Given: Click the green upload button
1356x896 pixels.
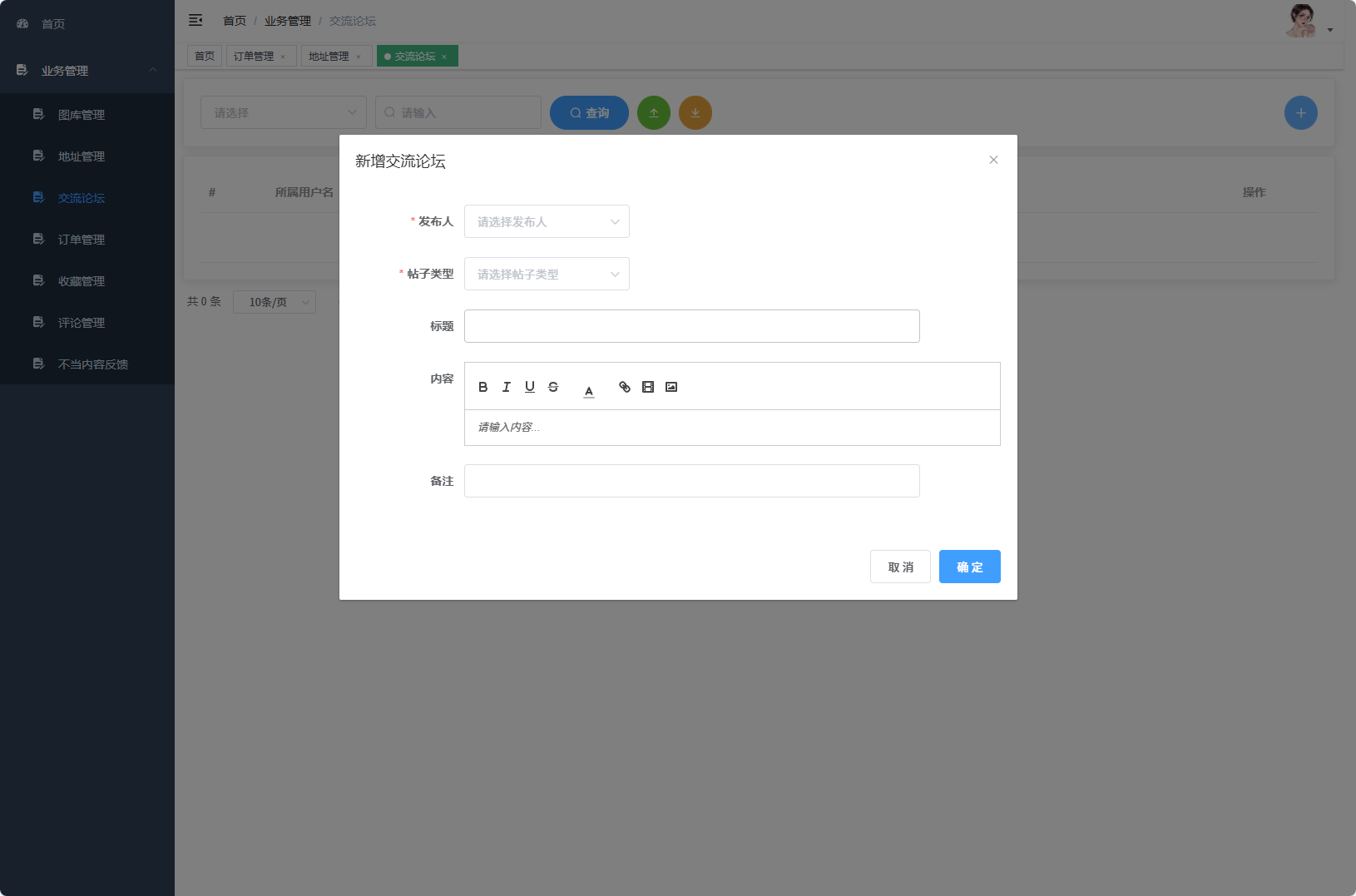Looking at the screenshot, I should pyautogui.click(x=654, y=112).
